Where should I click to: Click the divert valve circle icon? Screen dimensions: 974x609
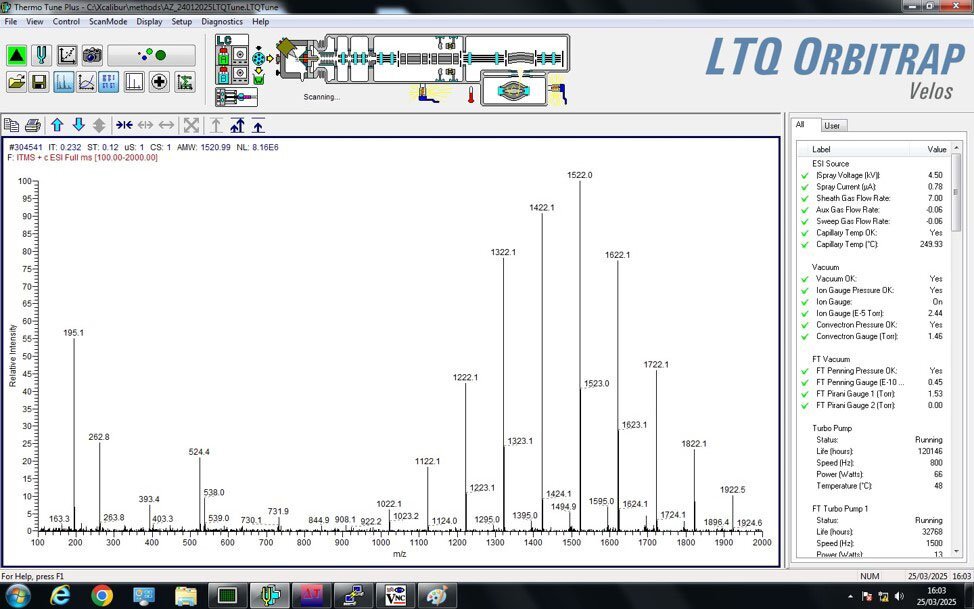(x=258, y=59)
